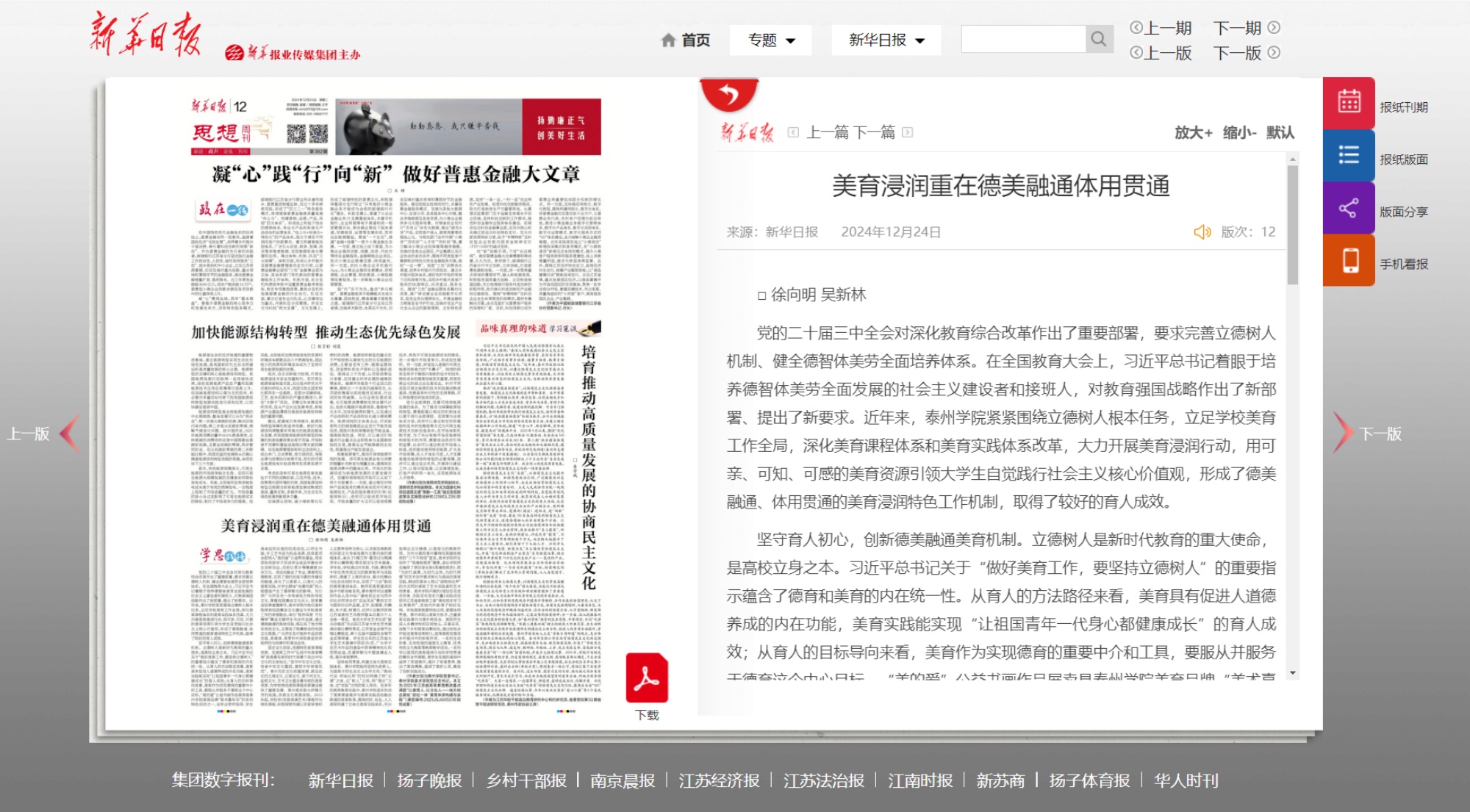The width and height of the screenshot is (1470, 812).
Task: Click the search input field
Action: tap(1023, 39)
